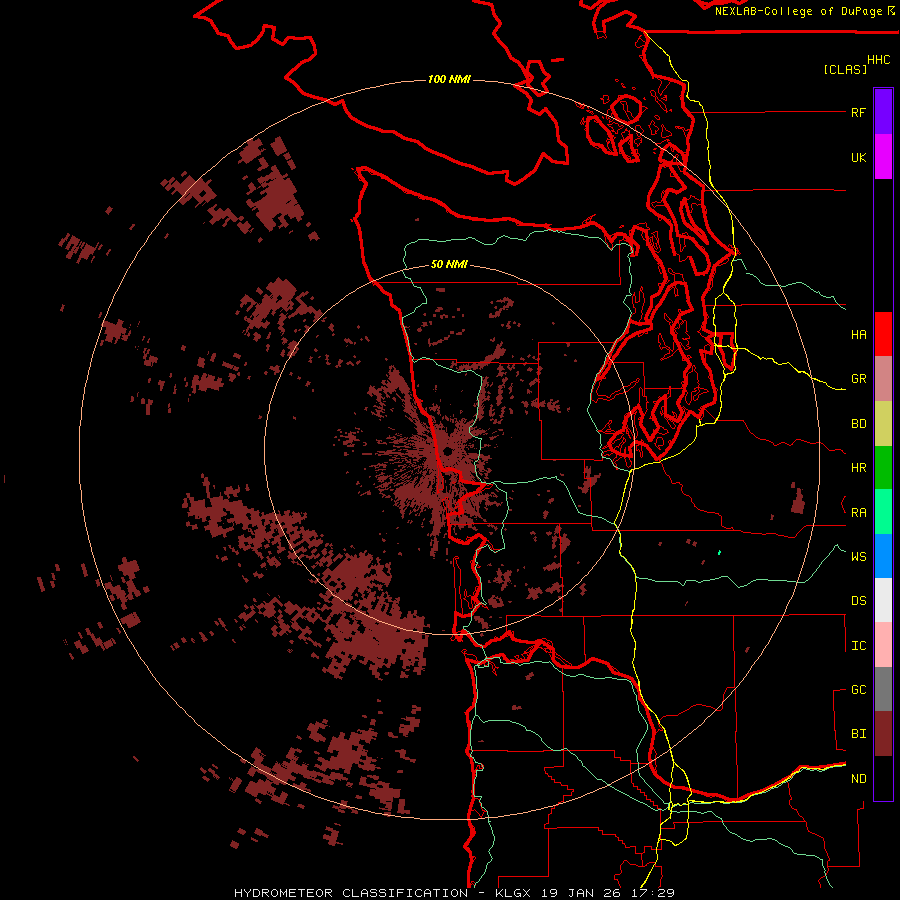Click the IC light pink color swatch
900x900 pixels.
pyautogui.click(x=883, y=645)
